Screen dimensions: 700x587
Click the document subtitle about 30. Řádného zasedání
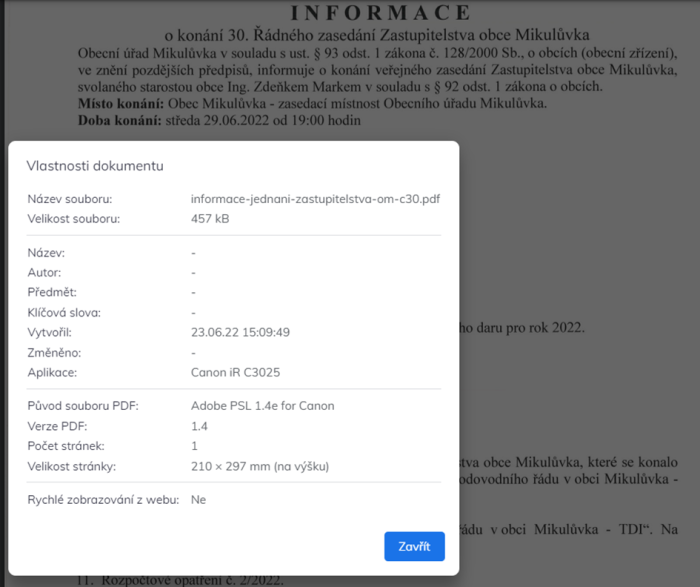377,35
